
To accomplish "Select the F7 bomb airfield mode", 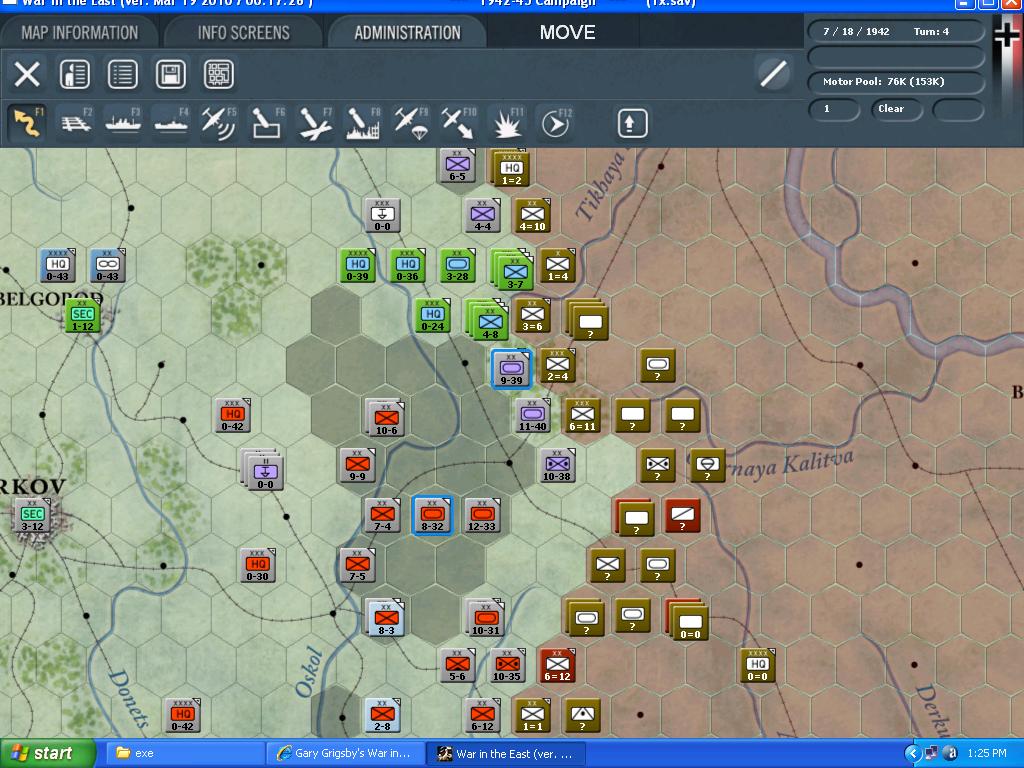I will tap(315, 123).
